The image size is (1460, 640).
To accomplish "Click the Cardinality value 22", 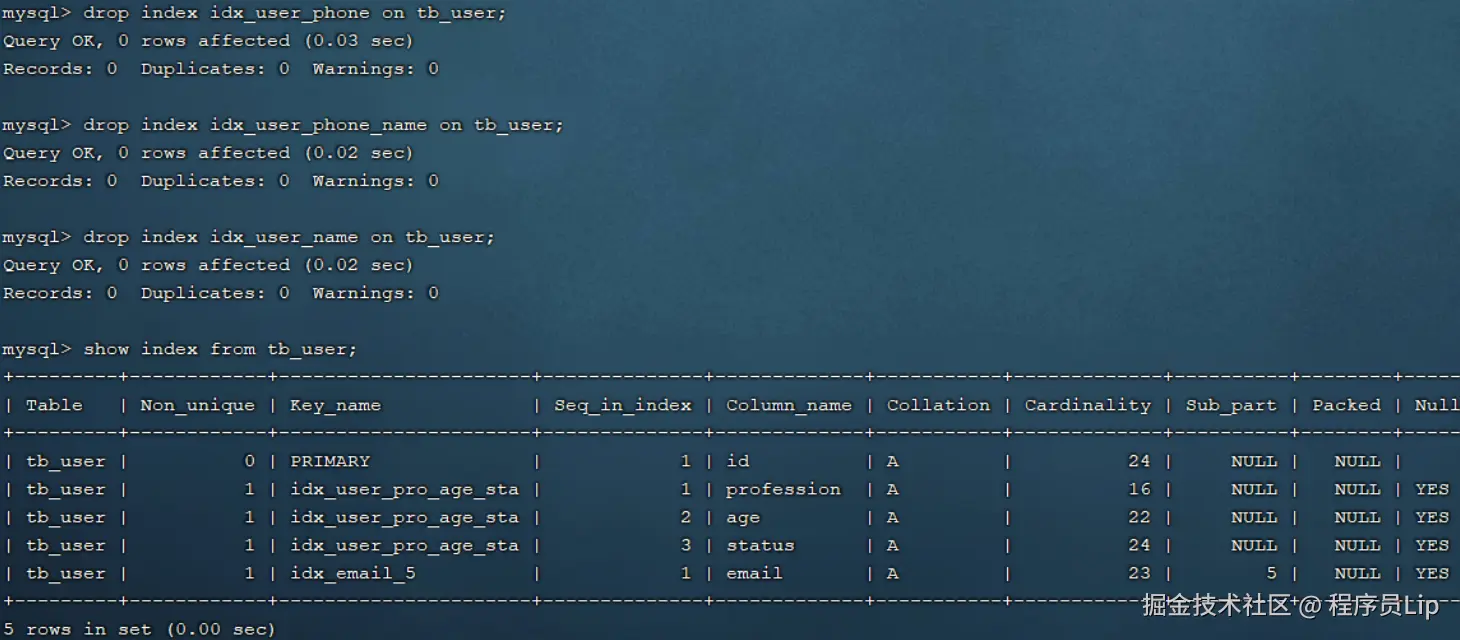I will 1139,517.
